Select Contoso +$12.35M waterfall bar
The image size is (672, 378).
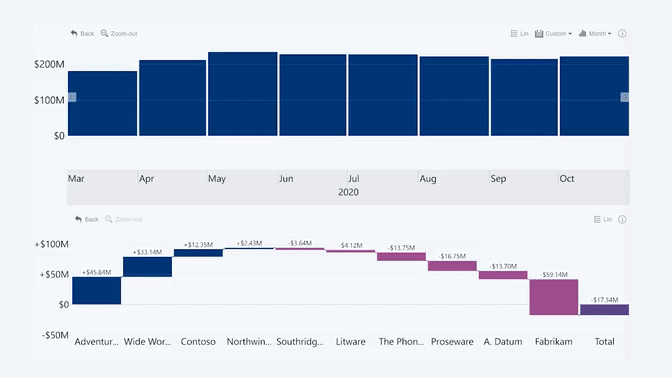[198, 253]
